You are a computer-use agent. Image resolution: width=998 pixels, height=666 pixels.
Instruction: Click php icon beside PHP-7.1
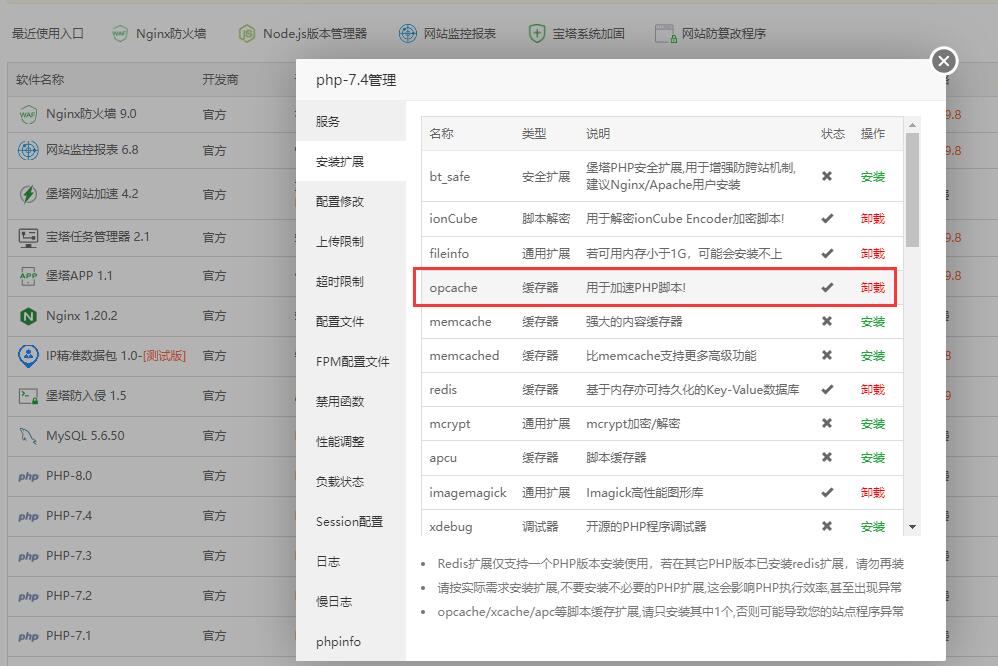point(28,637)
